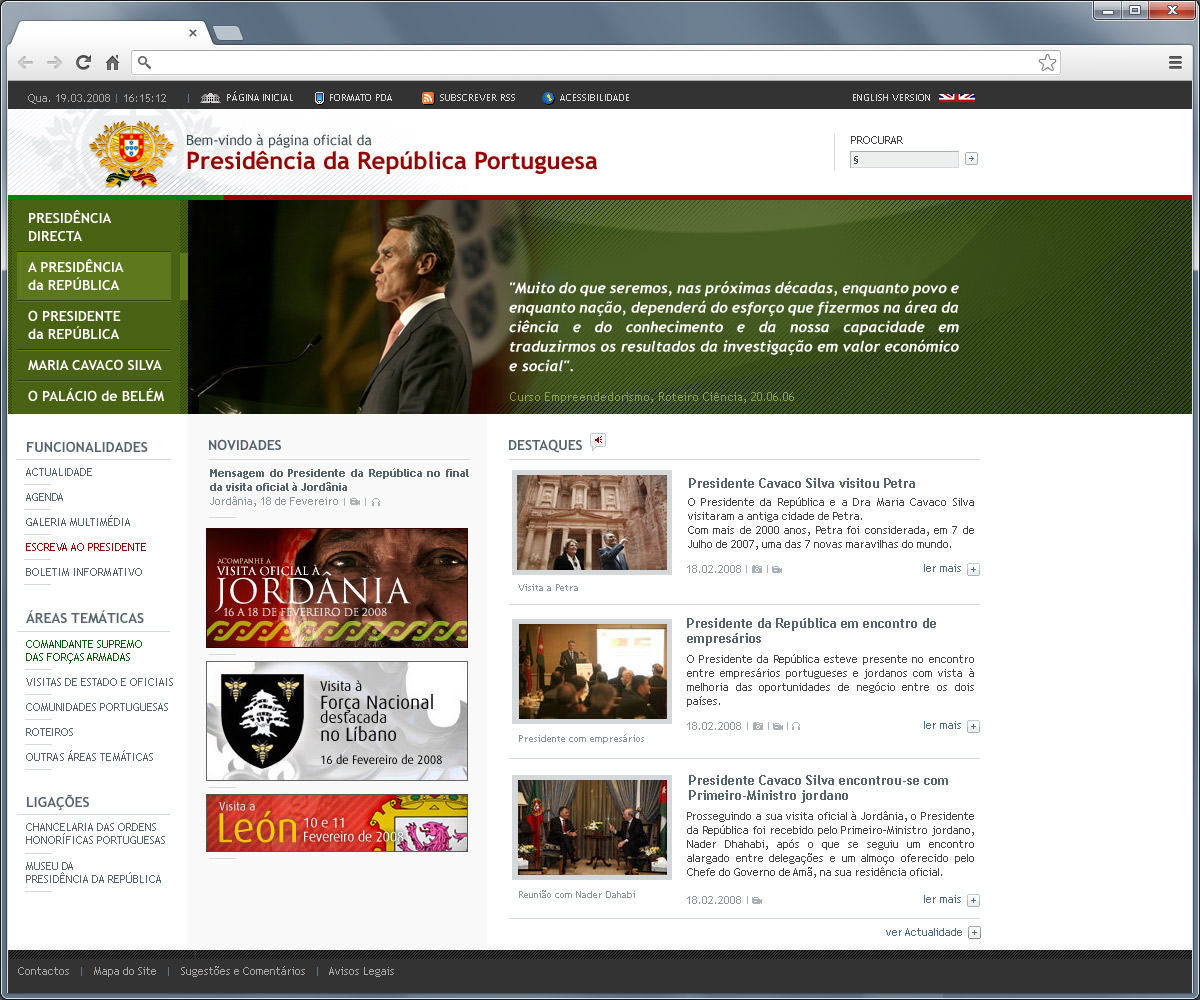Open the O PALÁCIO de BELÉM menu item
1200x1000 pixels.
(x=96, y=396)
